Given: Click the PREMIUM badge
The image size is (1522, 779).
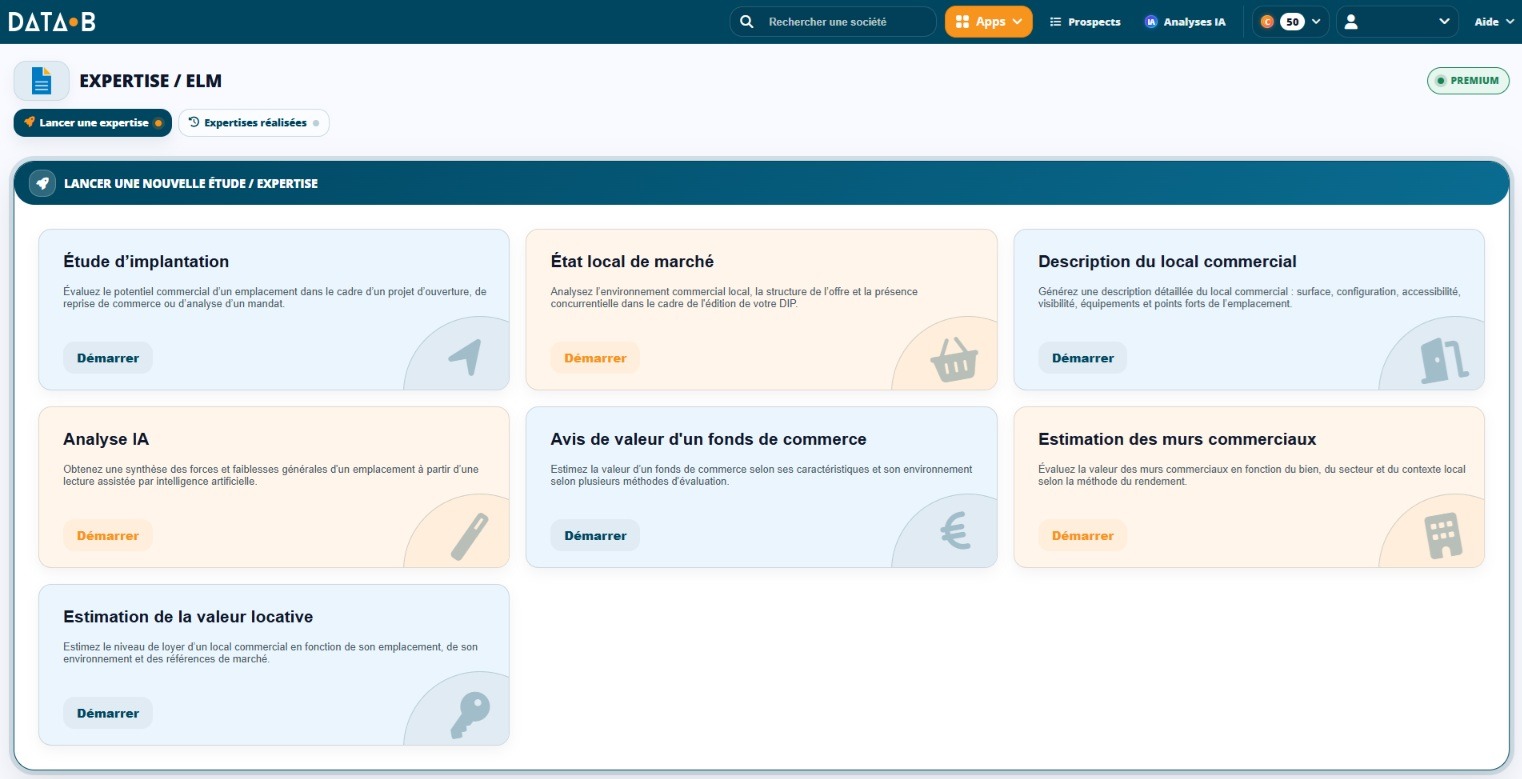Looking at the screenshot, I should coord(1468,81).
